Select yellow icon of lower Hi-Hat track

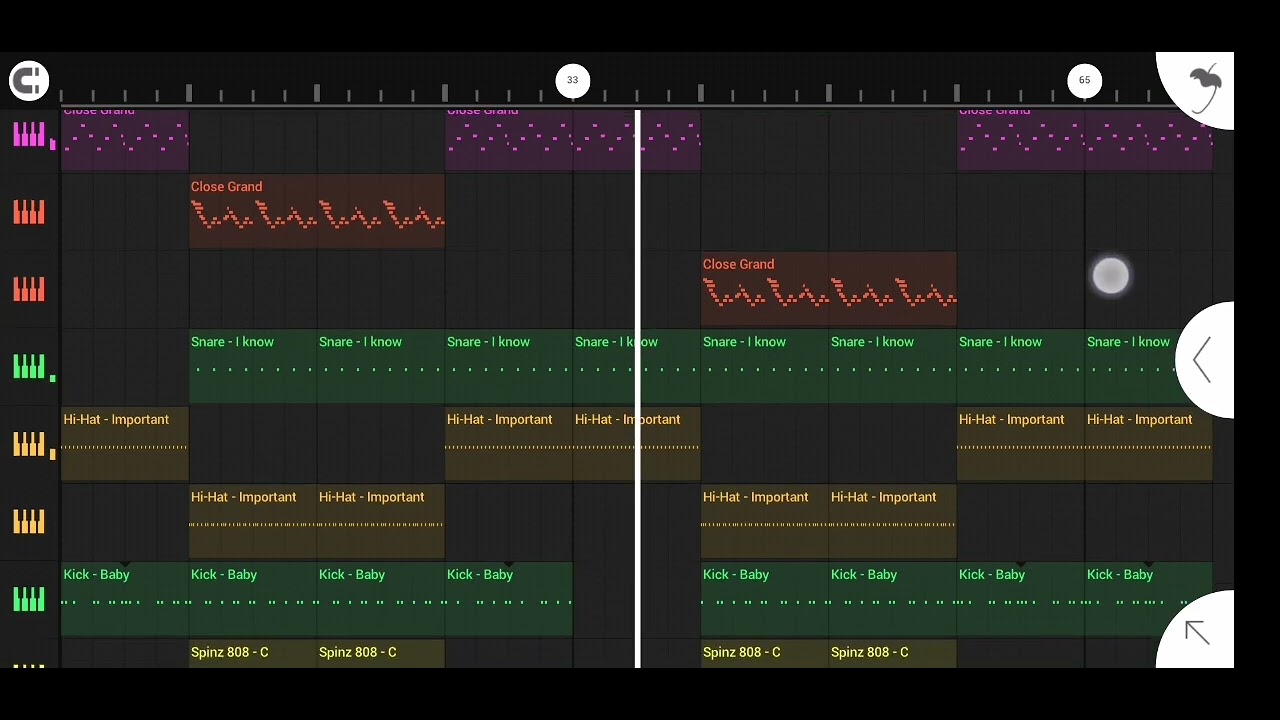coord(29,522)
